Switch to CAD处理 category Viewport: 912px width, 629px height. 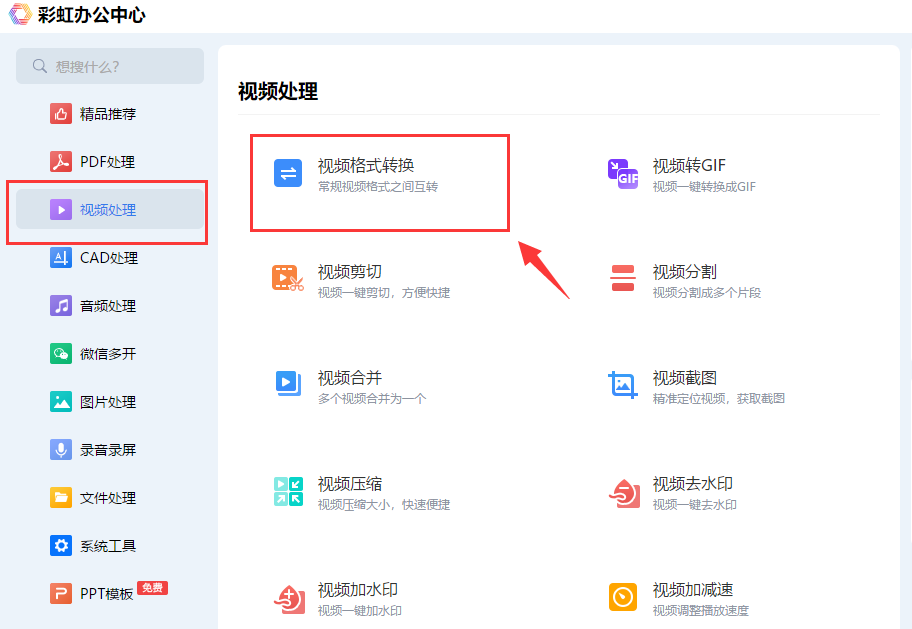click(110, 258)
